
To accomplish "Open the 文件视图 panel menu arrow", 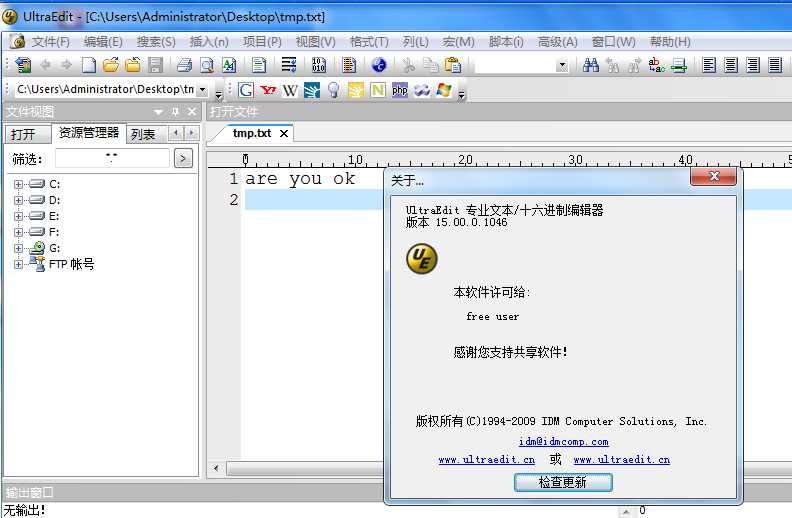I will pos(158,112).
